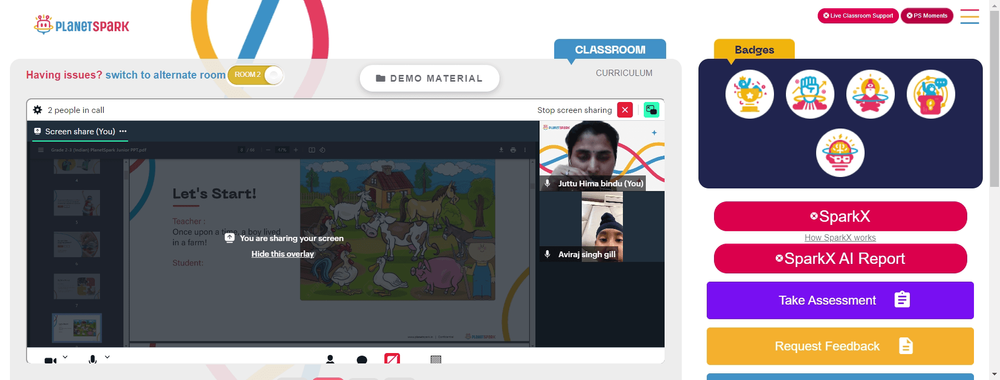The image size is (1000, 380).
Task: Click the participants icon in call toolbar
Action: coord(330,360)
